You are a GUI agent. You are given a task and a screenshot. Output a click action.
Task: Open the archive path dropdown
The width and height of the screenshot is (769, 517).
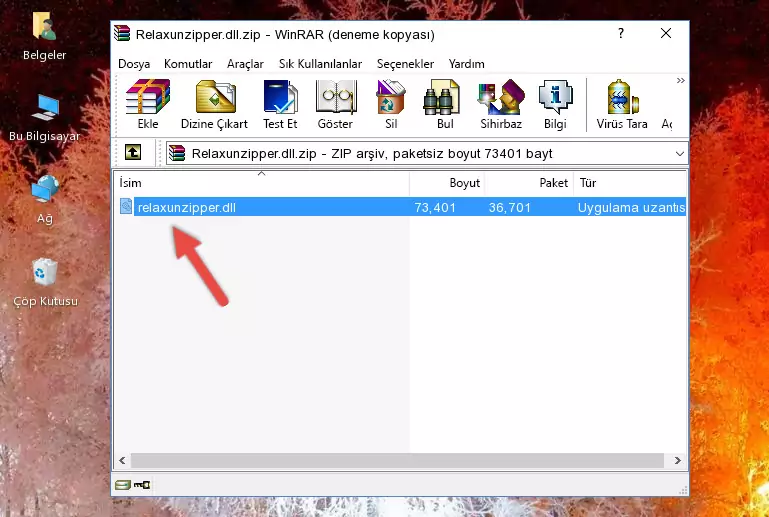click(x=680, y=154)
